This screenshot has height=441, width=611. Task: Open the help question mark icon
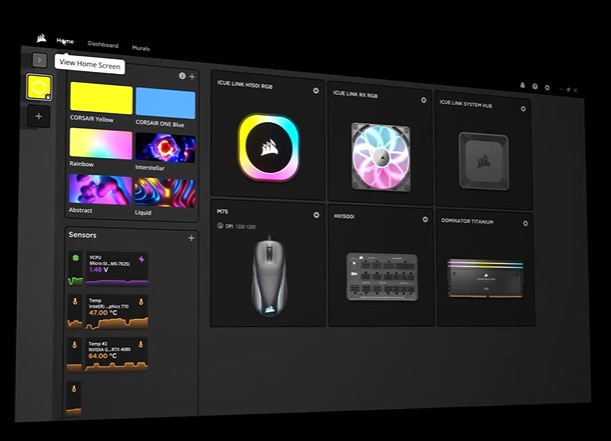pyautogui.click(x=535, y=86)
